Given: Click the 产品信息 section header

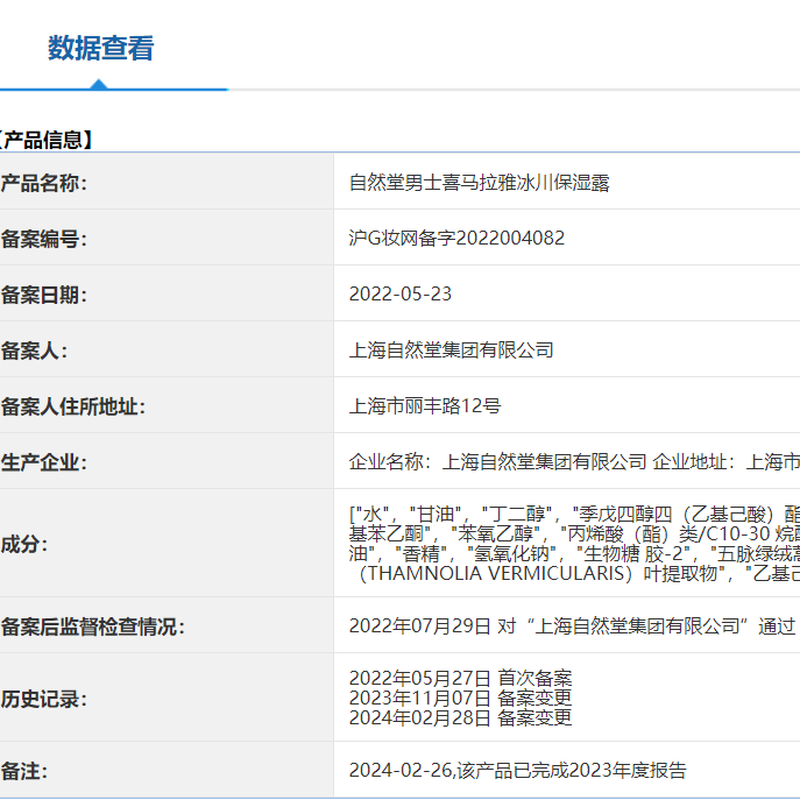Looking at the screenshot, I should 47,139.
